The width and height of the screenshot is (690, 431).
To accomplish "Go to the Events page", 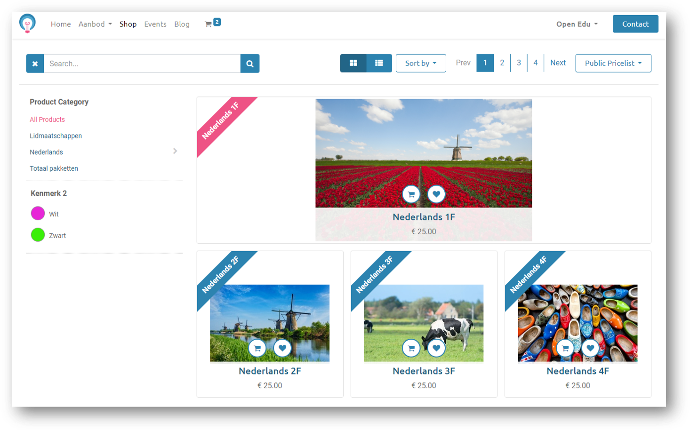I will pos(155,24).
